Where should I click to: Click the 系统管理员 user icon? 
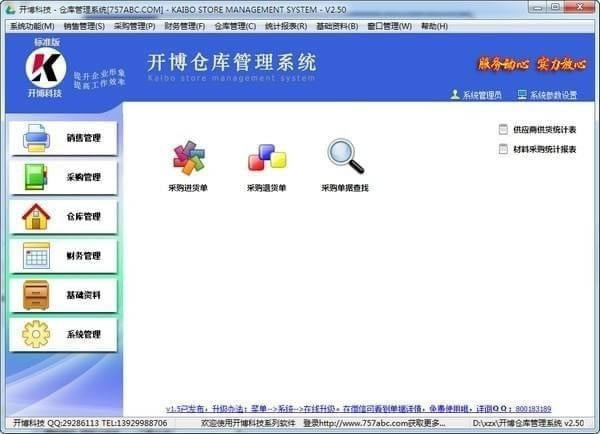coord(455,94)
